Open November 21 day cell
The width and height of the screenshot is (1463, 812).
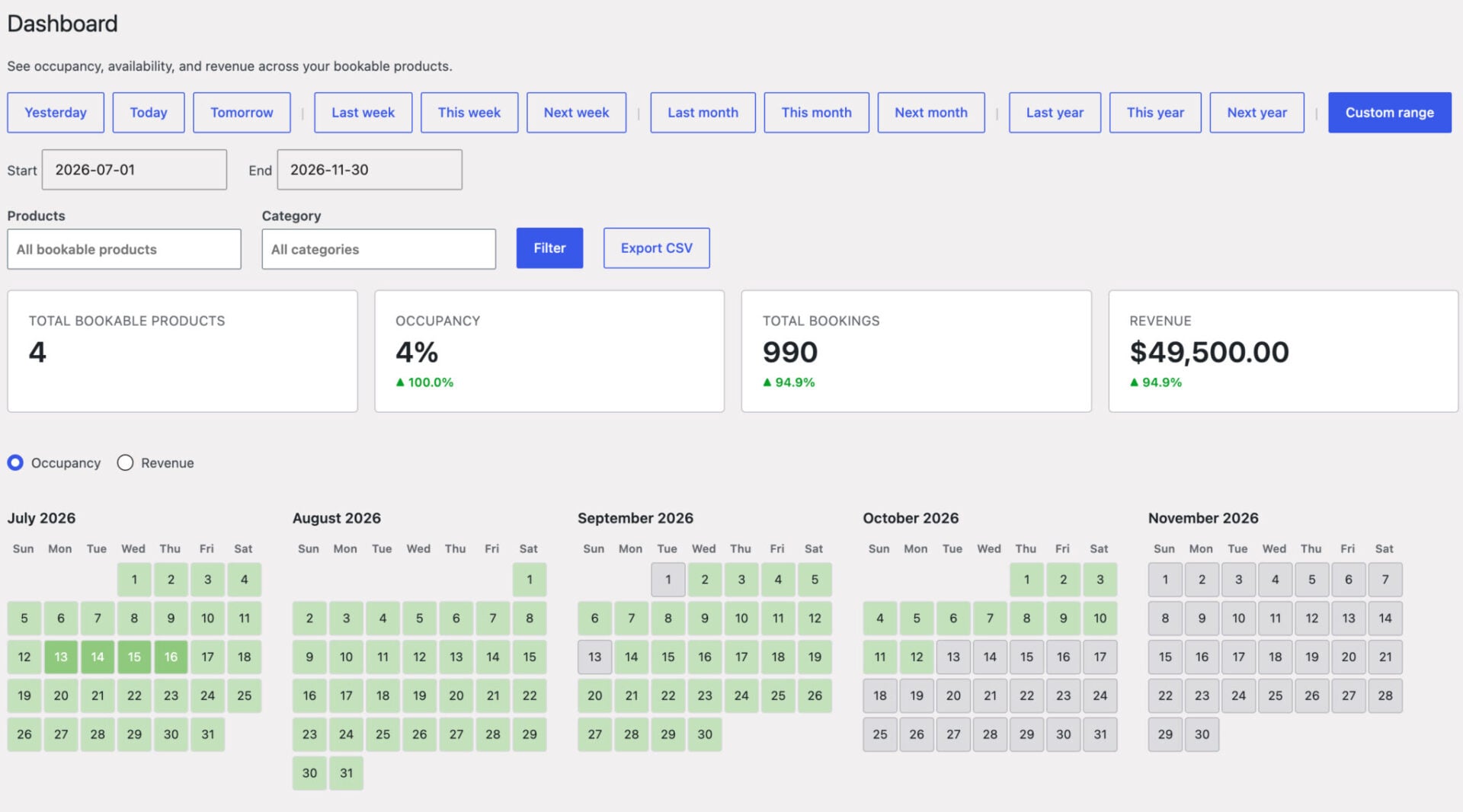pos(1385,657)
